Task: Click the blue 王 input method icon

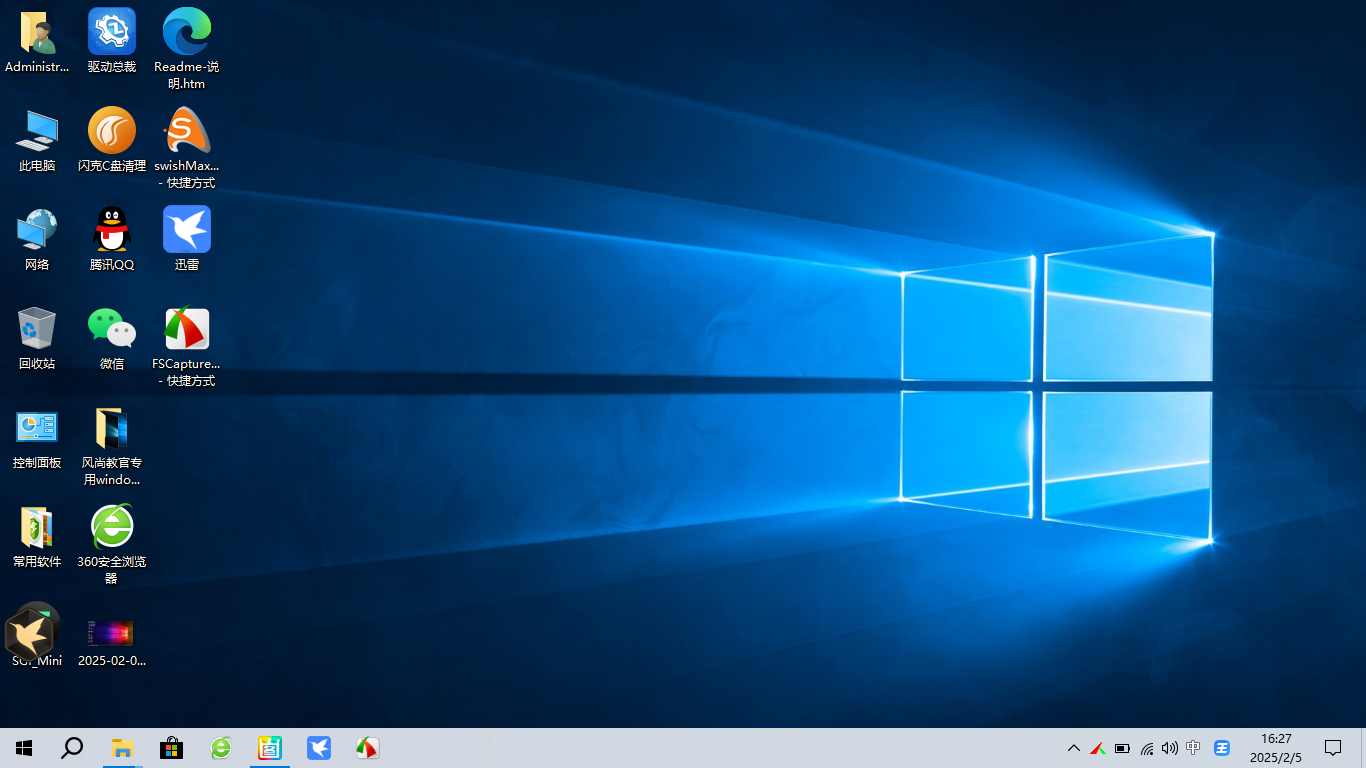Action: point(1222,748)
